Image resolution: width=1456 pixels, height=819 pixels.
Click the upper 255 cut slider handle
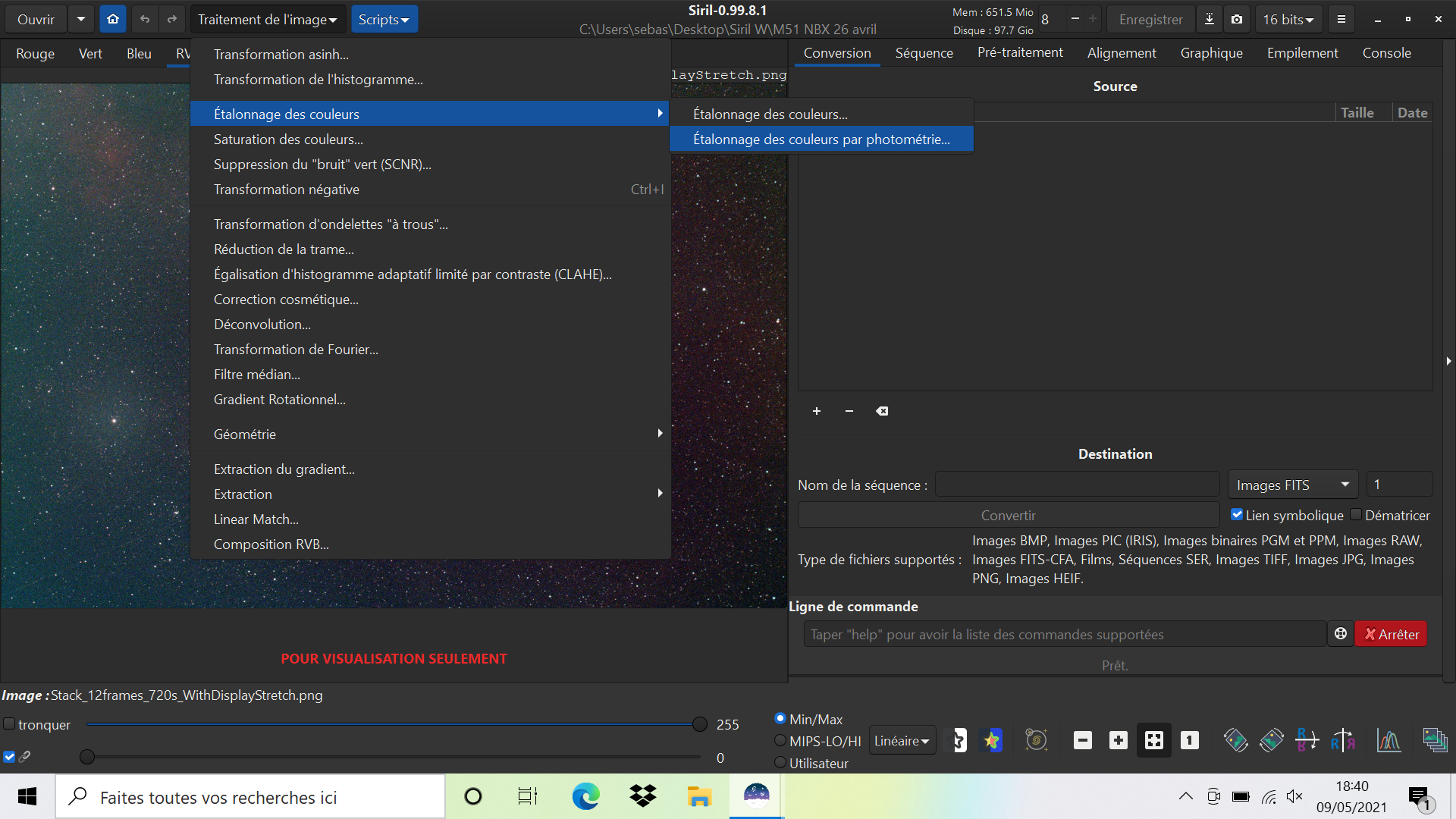pyautogui.click(x=700, y=724)
